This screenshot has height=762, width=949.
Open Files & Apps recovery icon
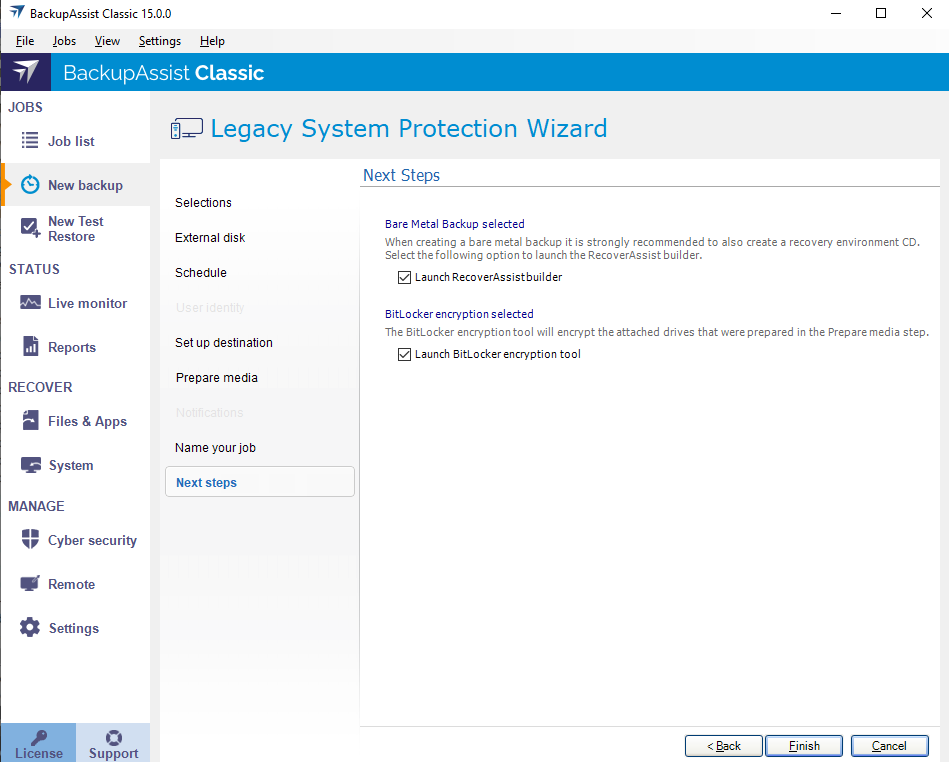(30, 421)
